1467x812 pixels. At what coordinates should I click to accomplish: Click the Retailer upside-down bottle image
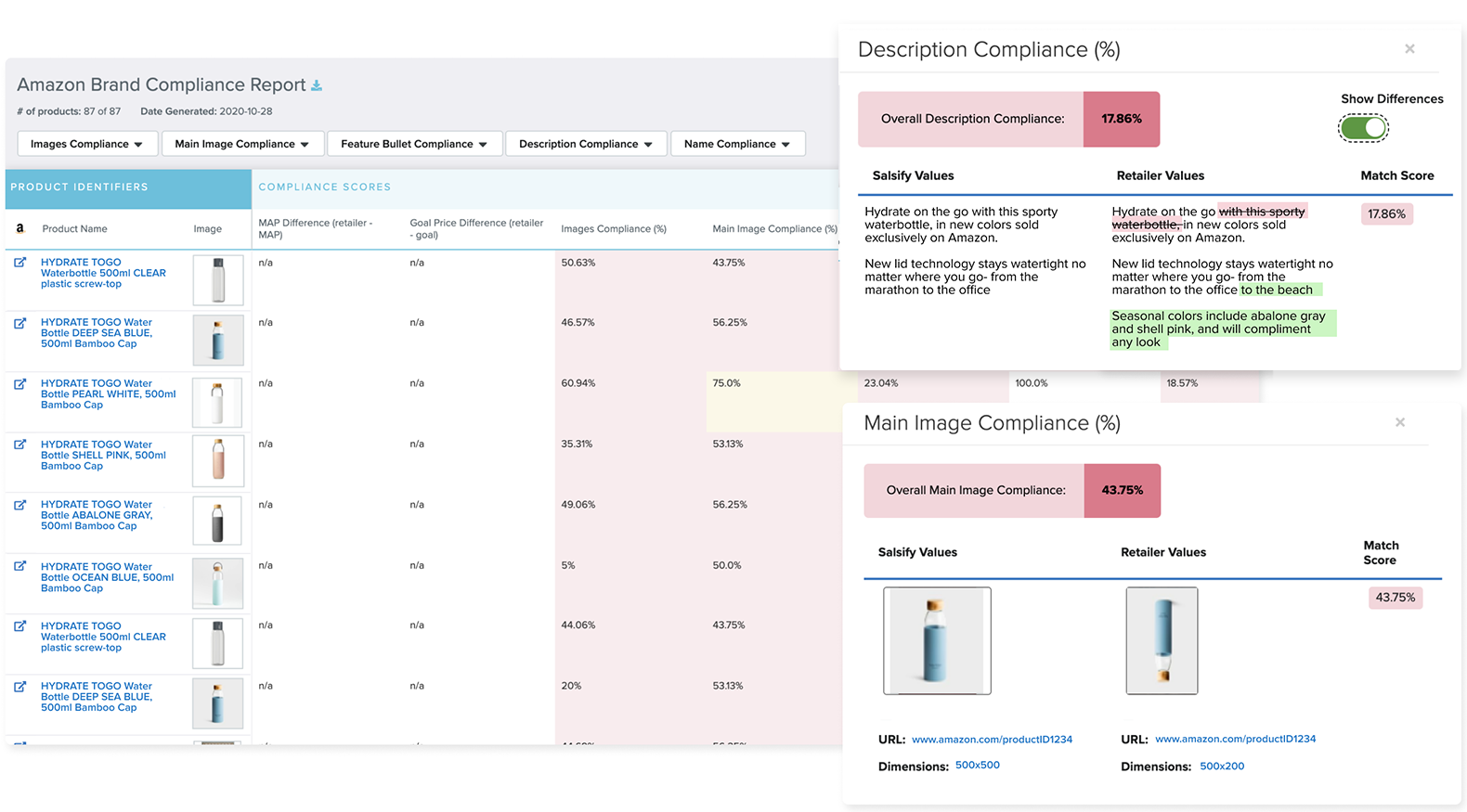coord(1162,640)
